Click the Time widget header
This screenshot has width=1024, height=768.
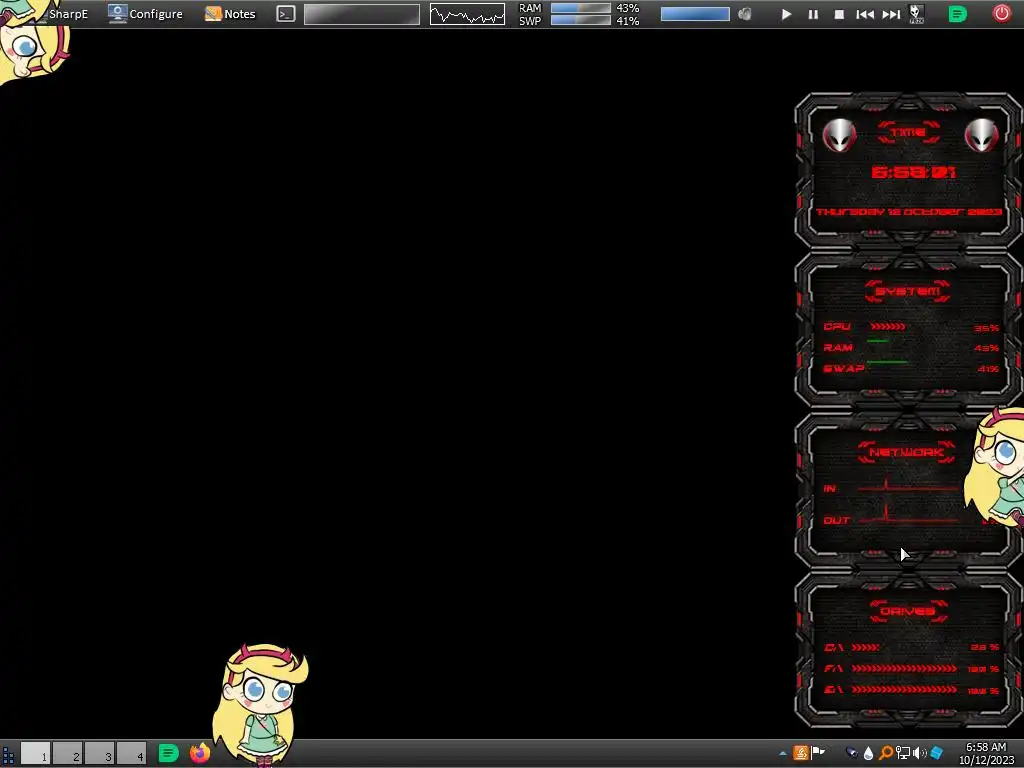(908, 133)
